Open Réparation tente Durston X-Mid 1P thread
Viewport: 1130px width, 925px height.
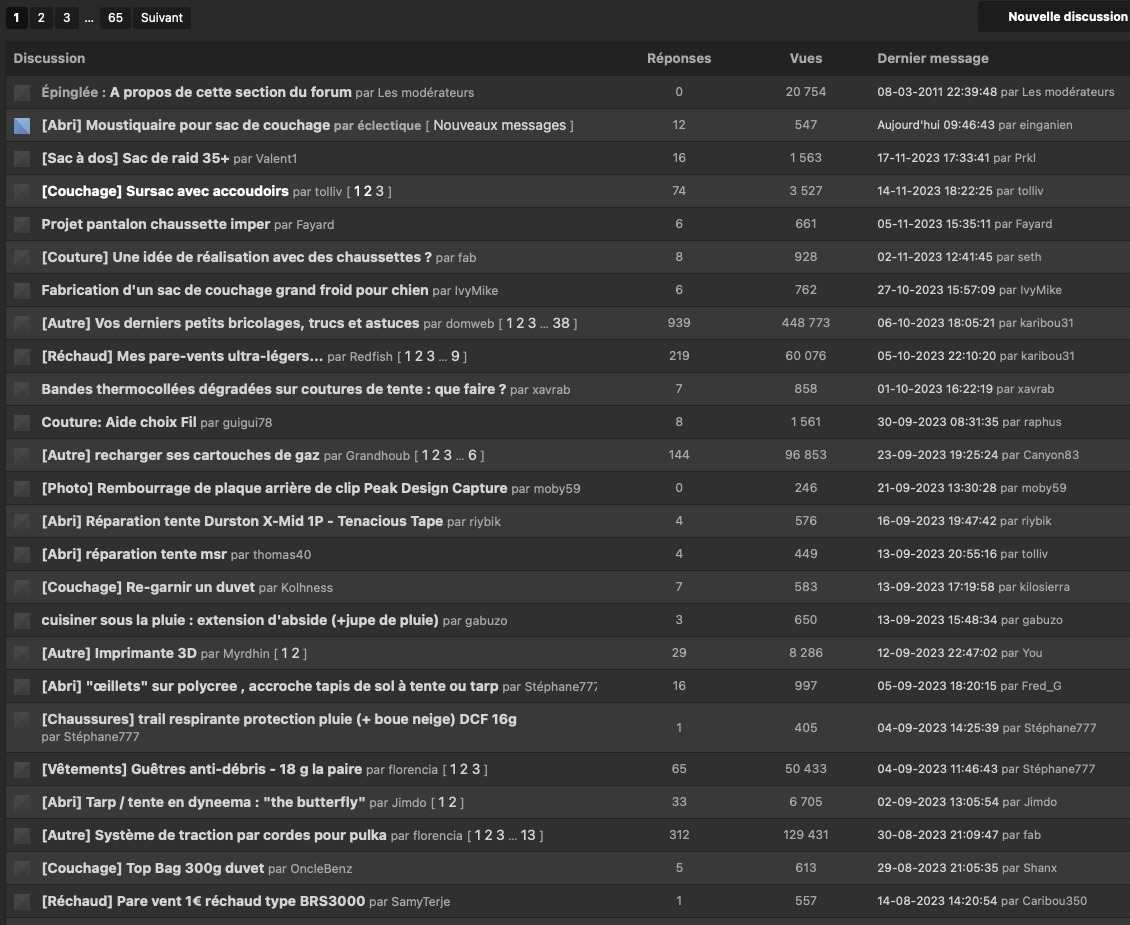click(x=242, y=522)
